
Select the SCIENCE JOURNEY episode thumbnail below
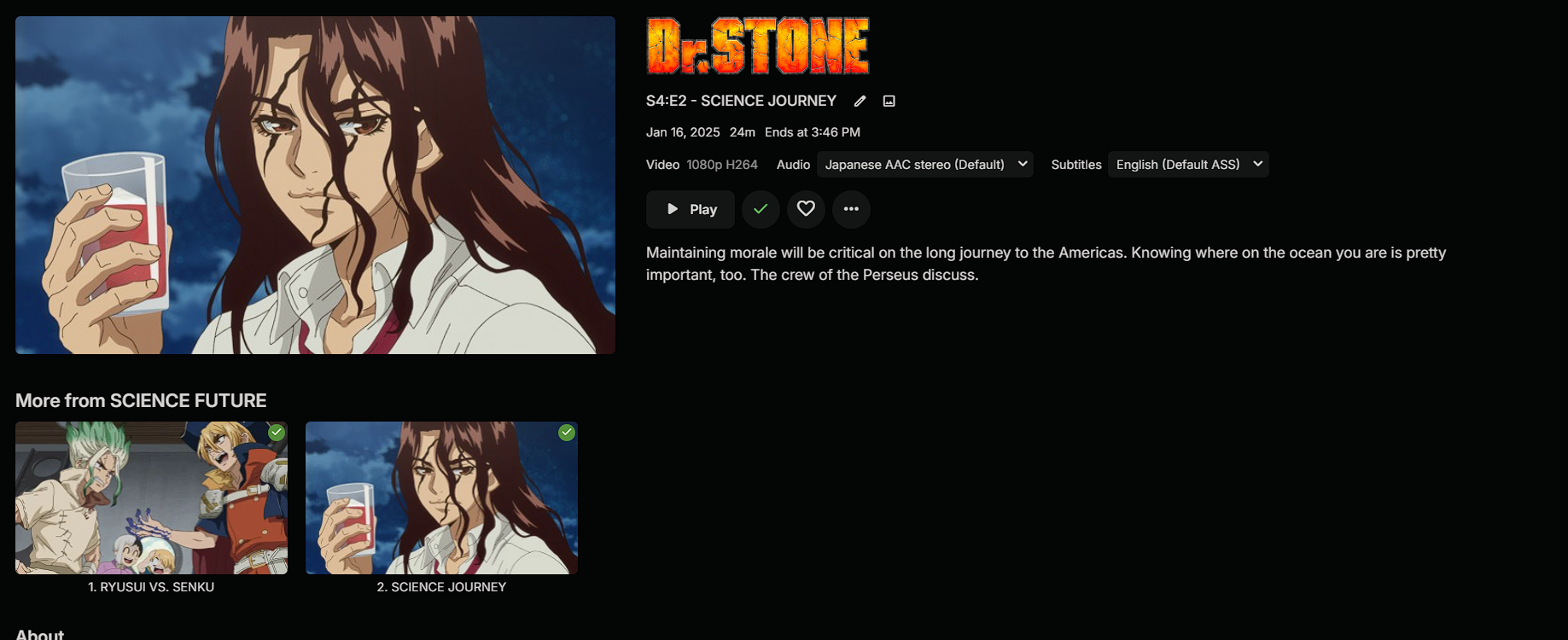(441, 497)
